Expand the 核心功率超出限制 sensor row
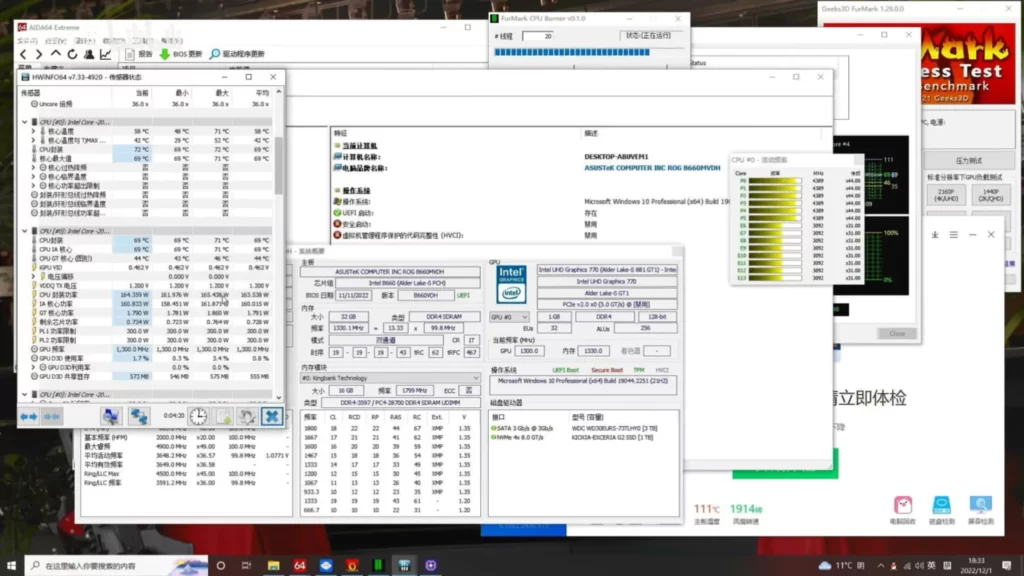The width and height of the screenshot is (1024, 576). pyautogui.click(x=33, y=186)
